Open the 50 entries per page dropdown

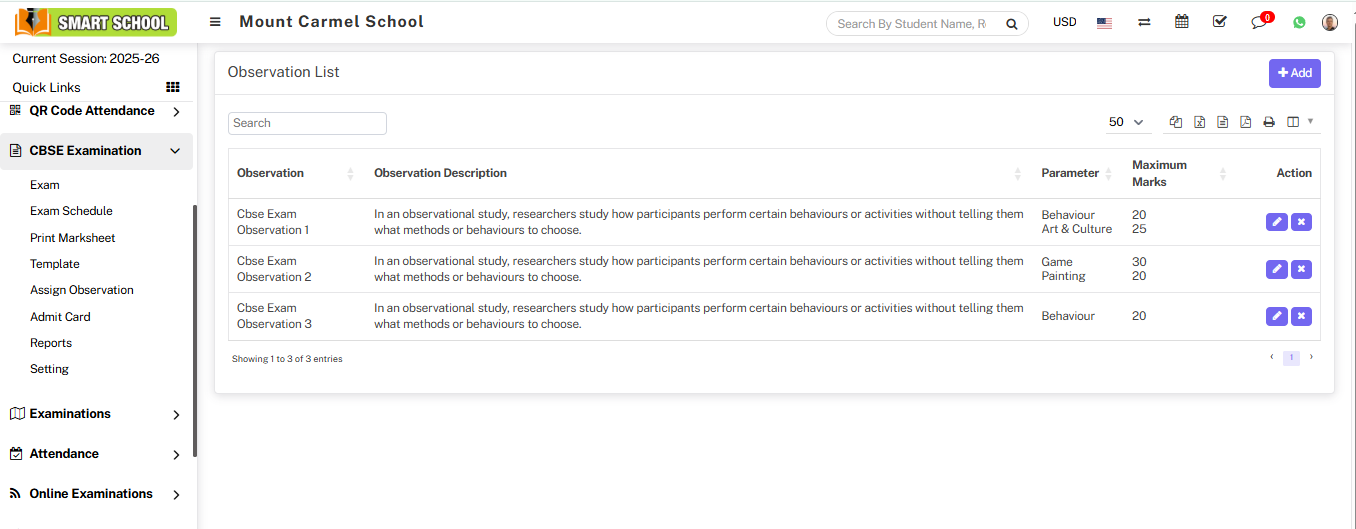pyautogui.click(x=1127, y=122)
